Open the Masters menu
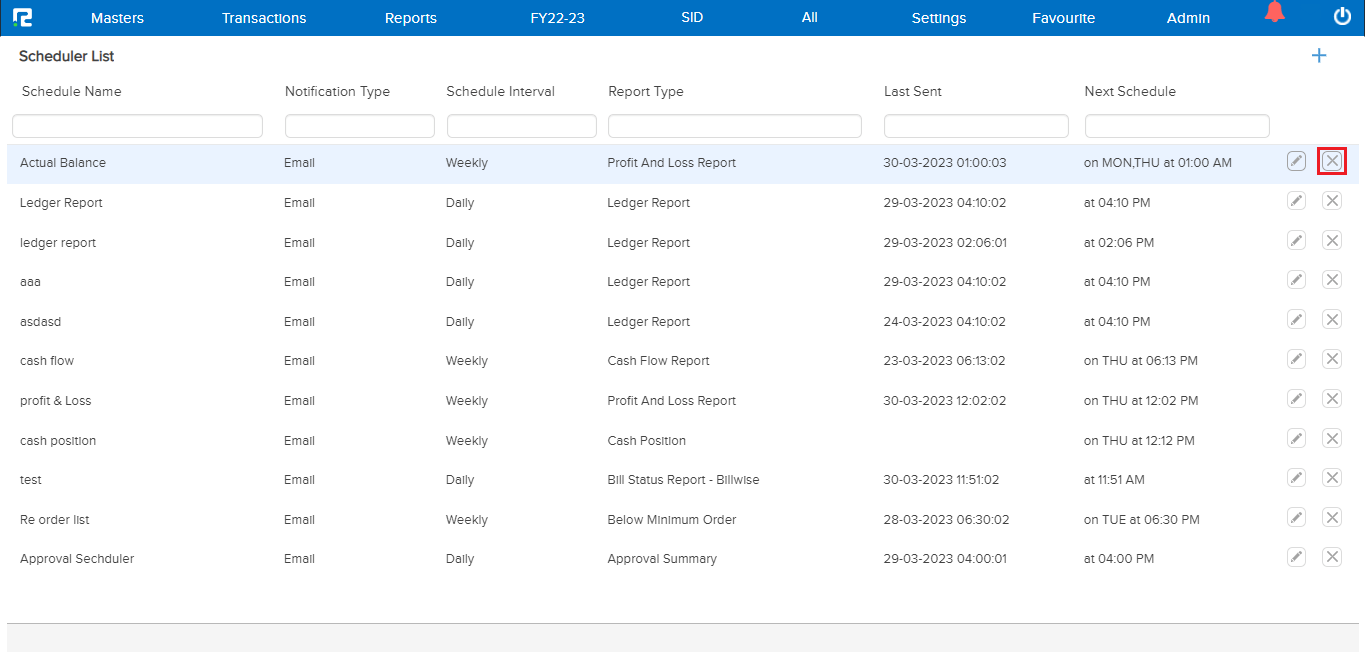This screenshot has width=1366, height=655. click(117, 18)
